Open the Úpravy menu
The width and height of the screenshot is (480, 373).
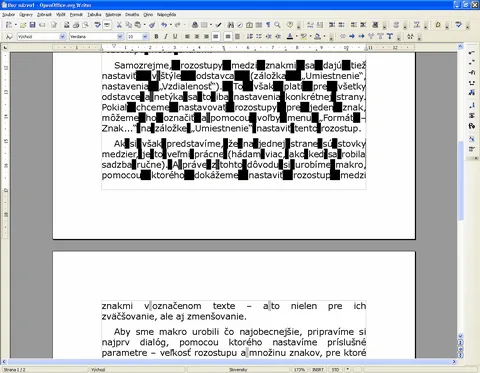26,15
